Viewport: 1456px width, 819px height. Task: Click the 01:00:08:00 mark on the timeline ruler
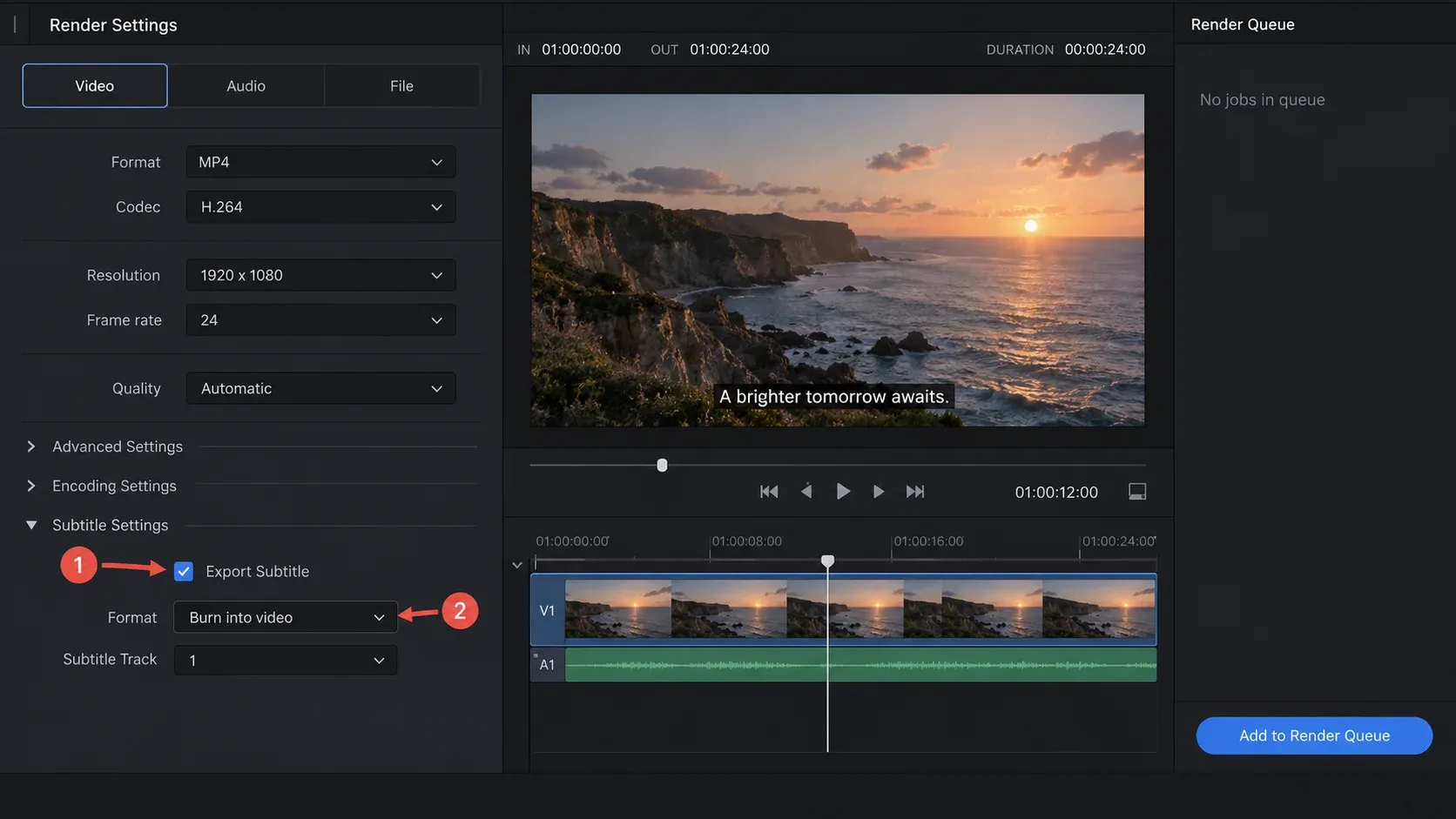pyautogui.click(x=746, y=541)
